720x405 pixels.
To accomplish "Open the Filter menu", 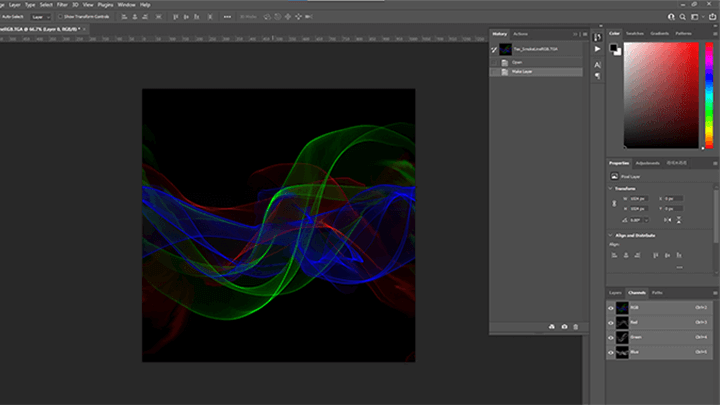I will pos(62,5).
